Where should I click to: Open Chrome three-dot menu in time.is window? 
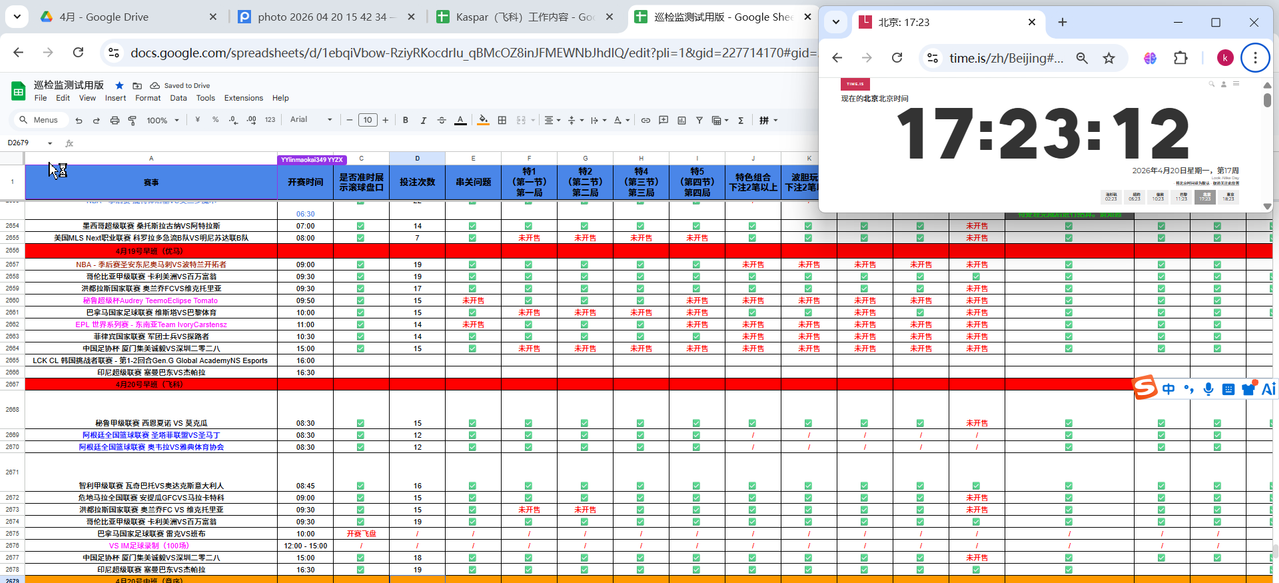[1255, 58]
